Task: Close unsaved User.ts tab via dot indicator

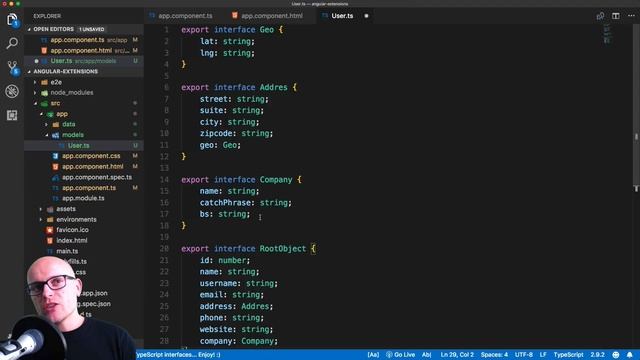Action: pos(366,16)
